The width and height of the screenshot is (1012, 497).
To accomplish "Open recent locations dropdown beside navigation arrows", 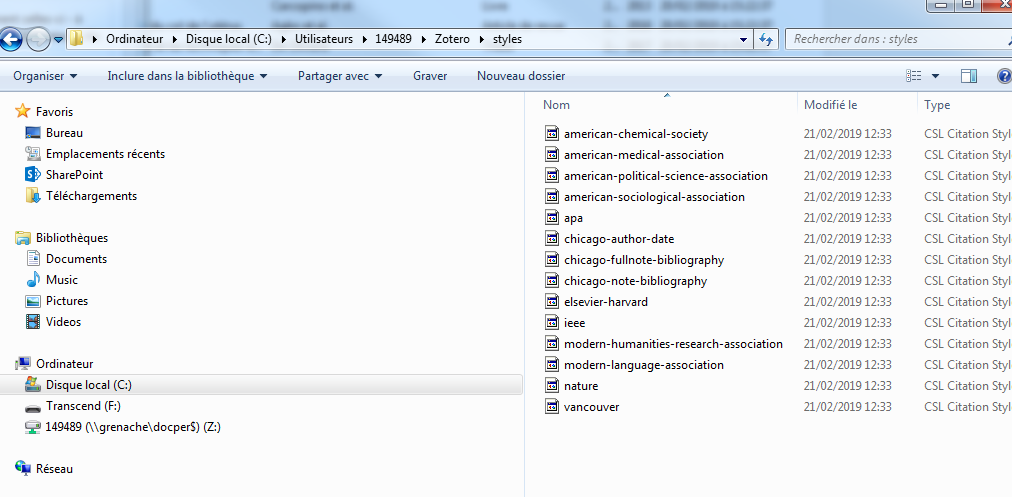I will 58,39.
